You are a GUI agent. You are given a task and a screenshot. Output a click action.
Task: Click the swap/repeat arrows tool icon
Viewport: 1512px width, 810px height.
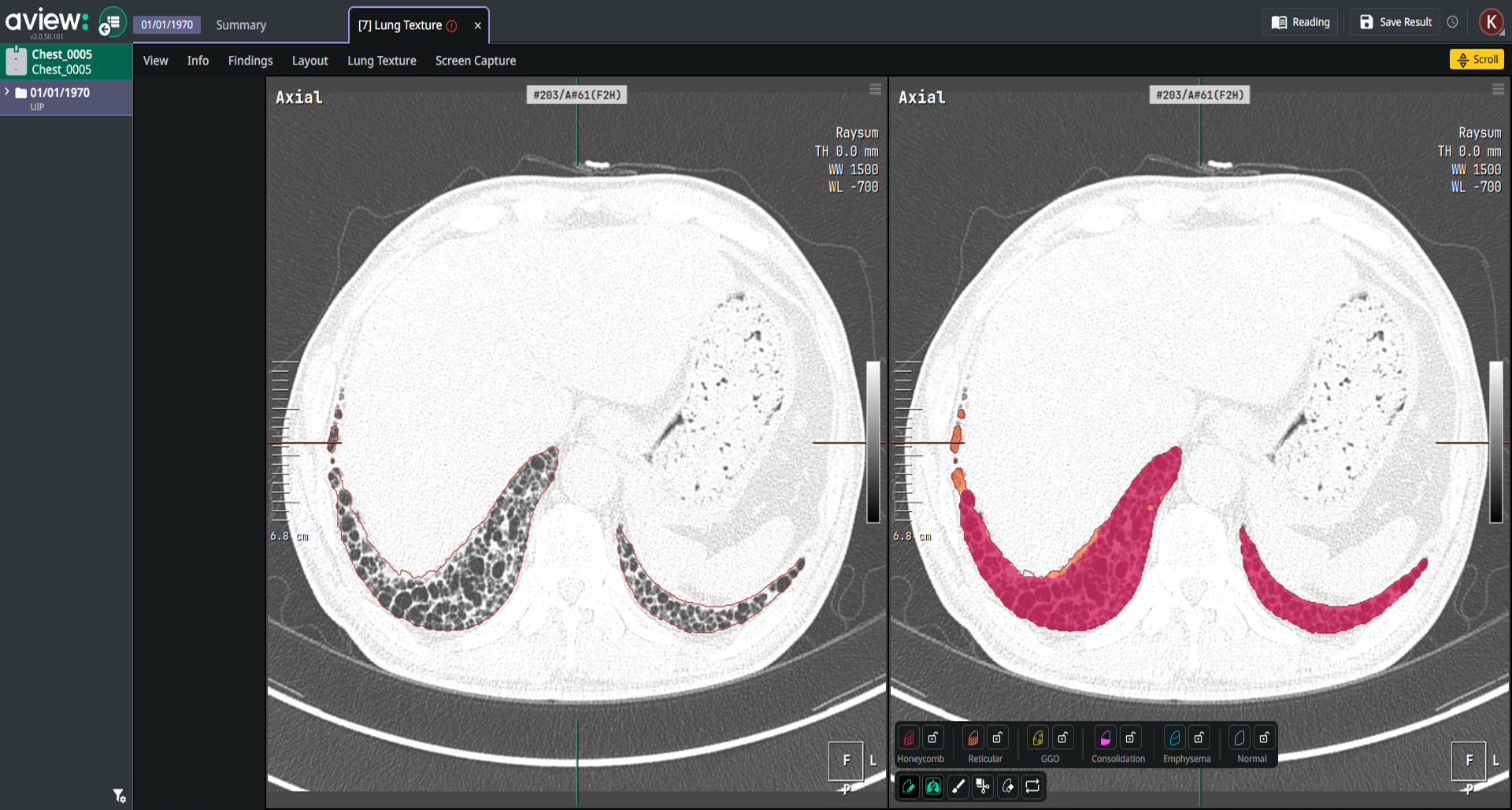1032,786
